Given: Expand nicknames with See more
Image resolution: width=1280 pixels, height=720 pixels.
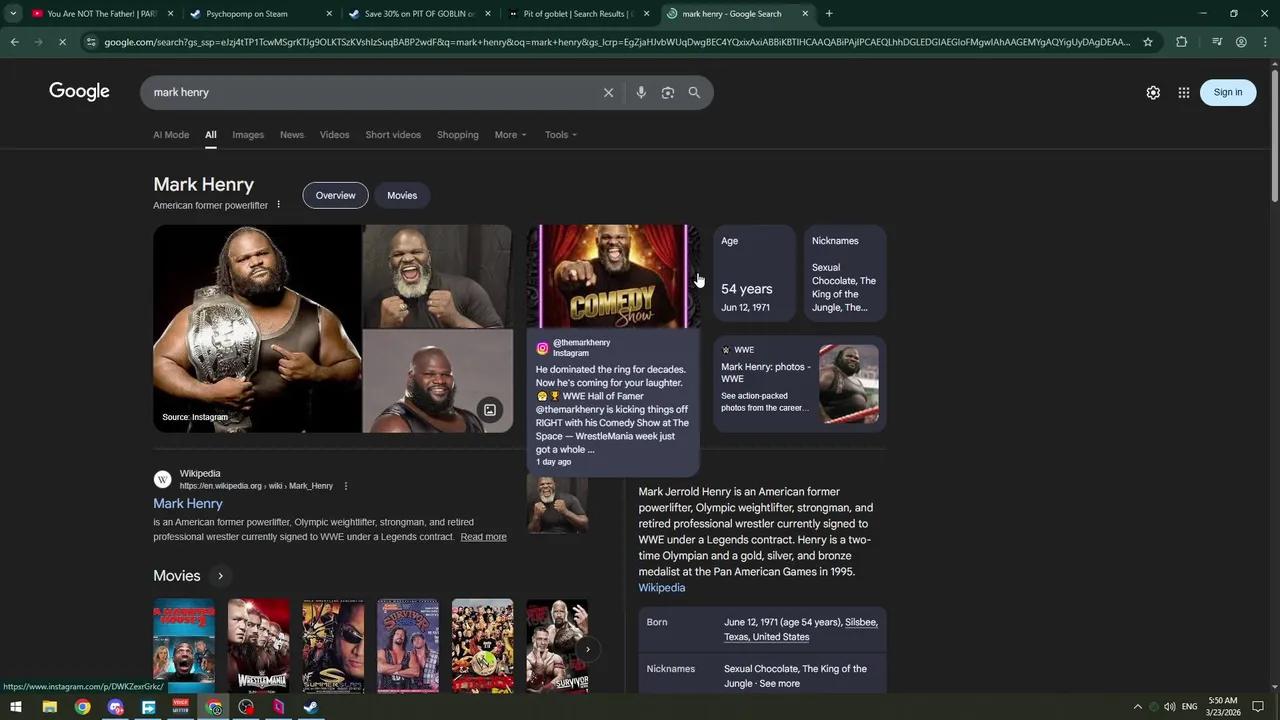Looking at the screenshot, I should pyautogui.click(x=779, y=684).
